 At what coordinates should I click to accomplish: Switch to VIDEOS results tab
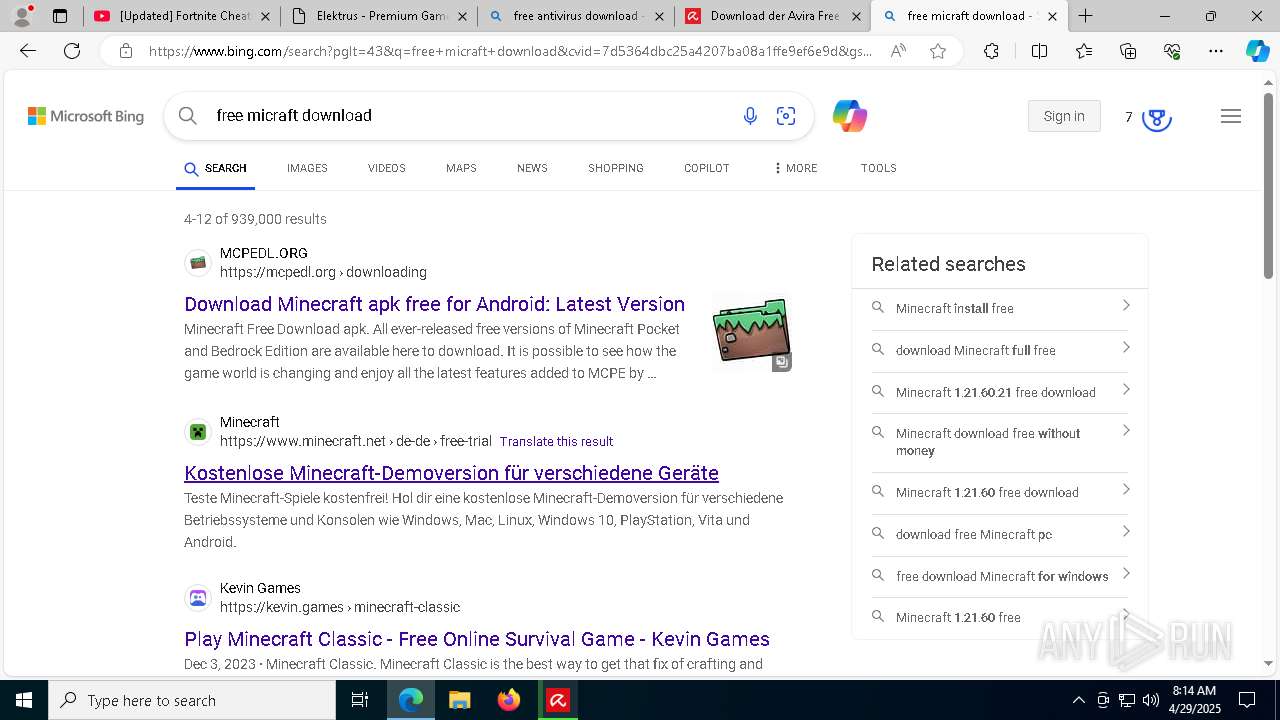coord(386,168)
